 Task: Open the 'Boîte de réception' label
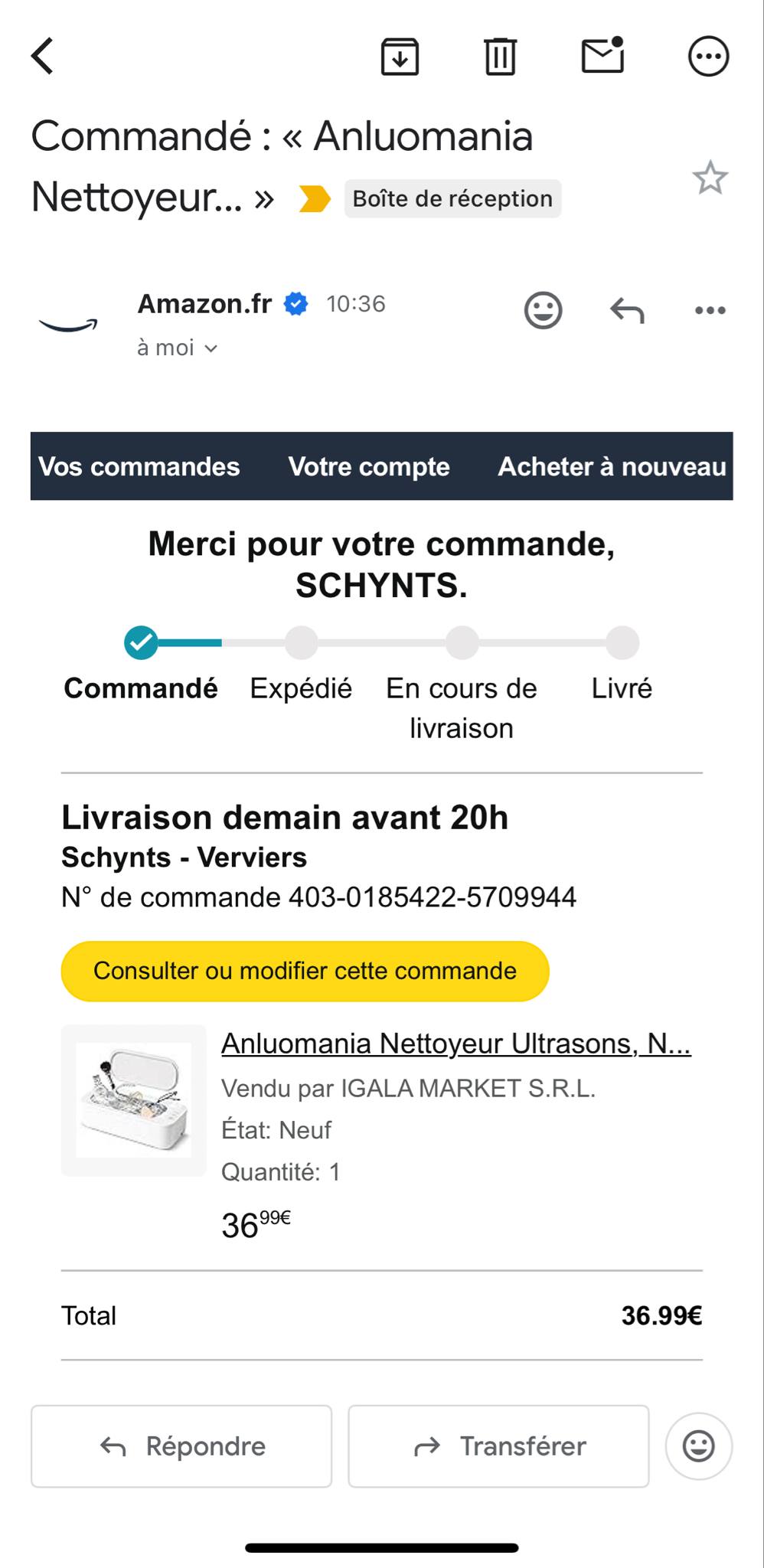452,199
